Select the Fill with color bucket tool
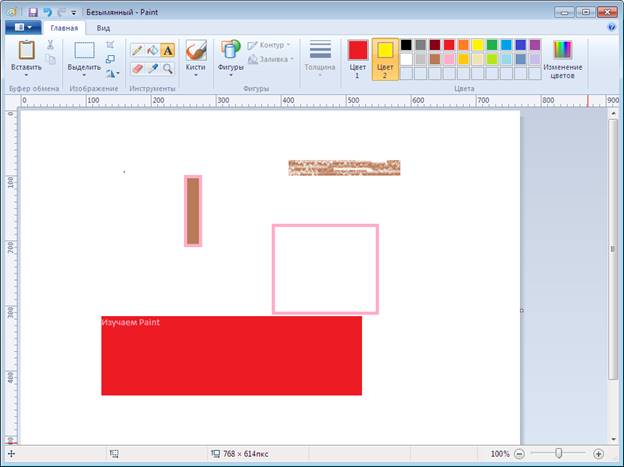Image resolution: width=624 pixels, height=467 pixels. (152, 51)
